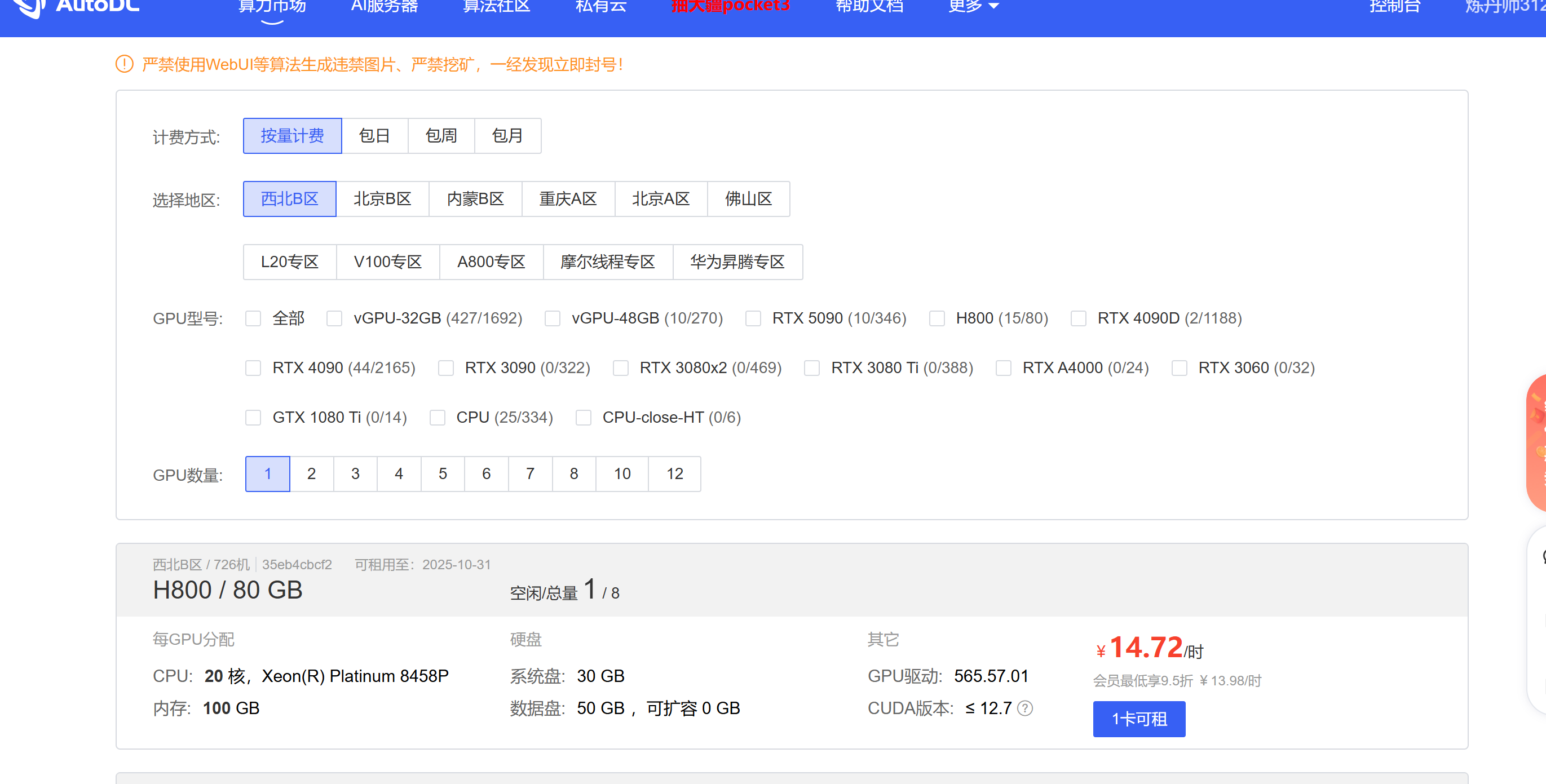Click the 可租用至 2025-10-31 date
This screenshot has height=784, width=1546.
click(x=422, y=565)
